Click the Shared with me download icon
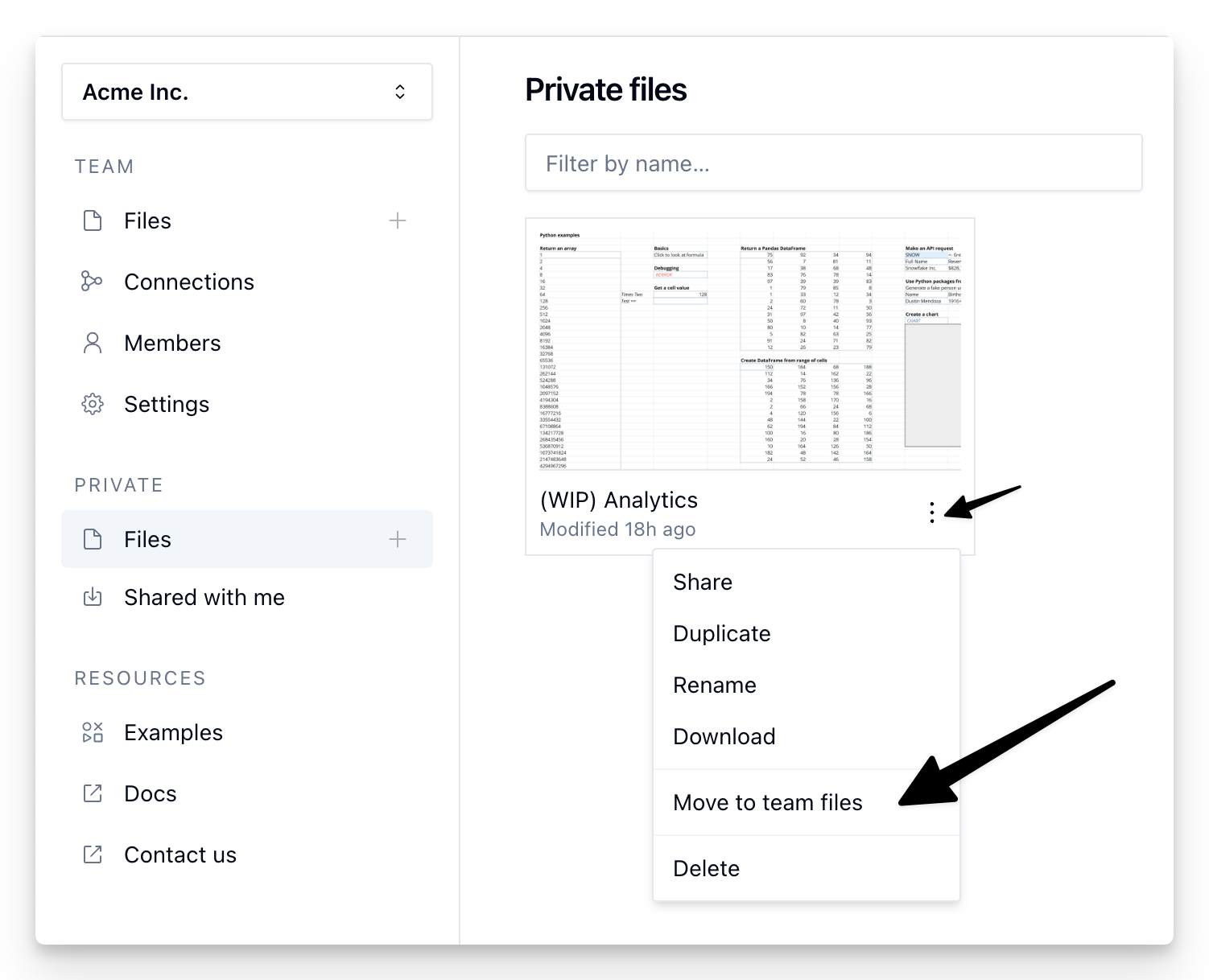The image size is (1209, 980). click(x=93, y=597)
